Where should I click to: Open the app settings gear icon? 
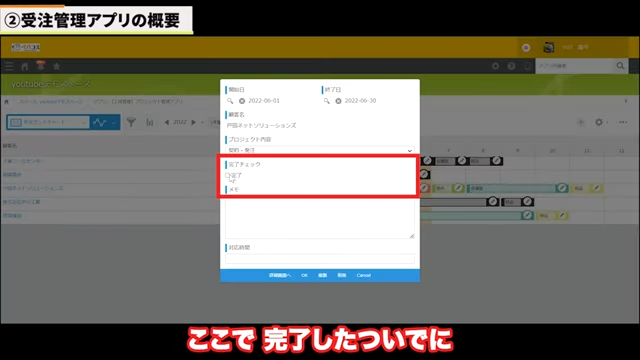click(599, 122)
